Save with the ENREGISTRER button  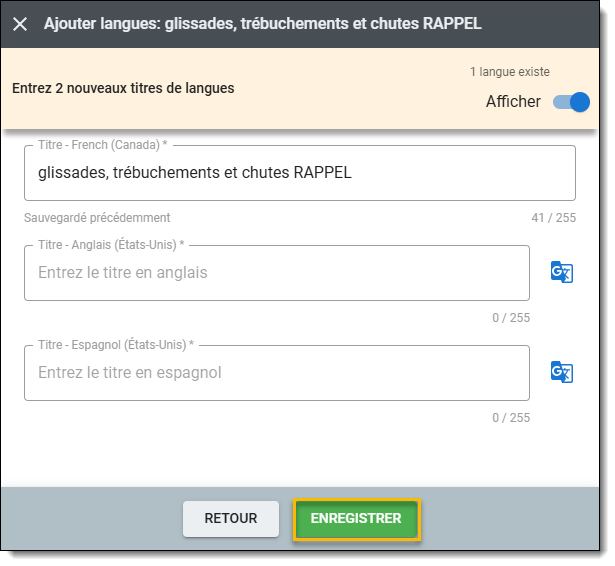(x=356, y=518)
